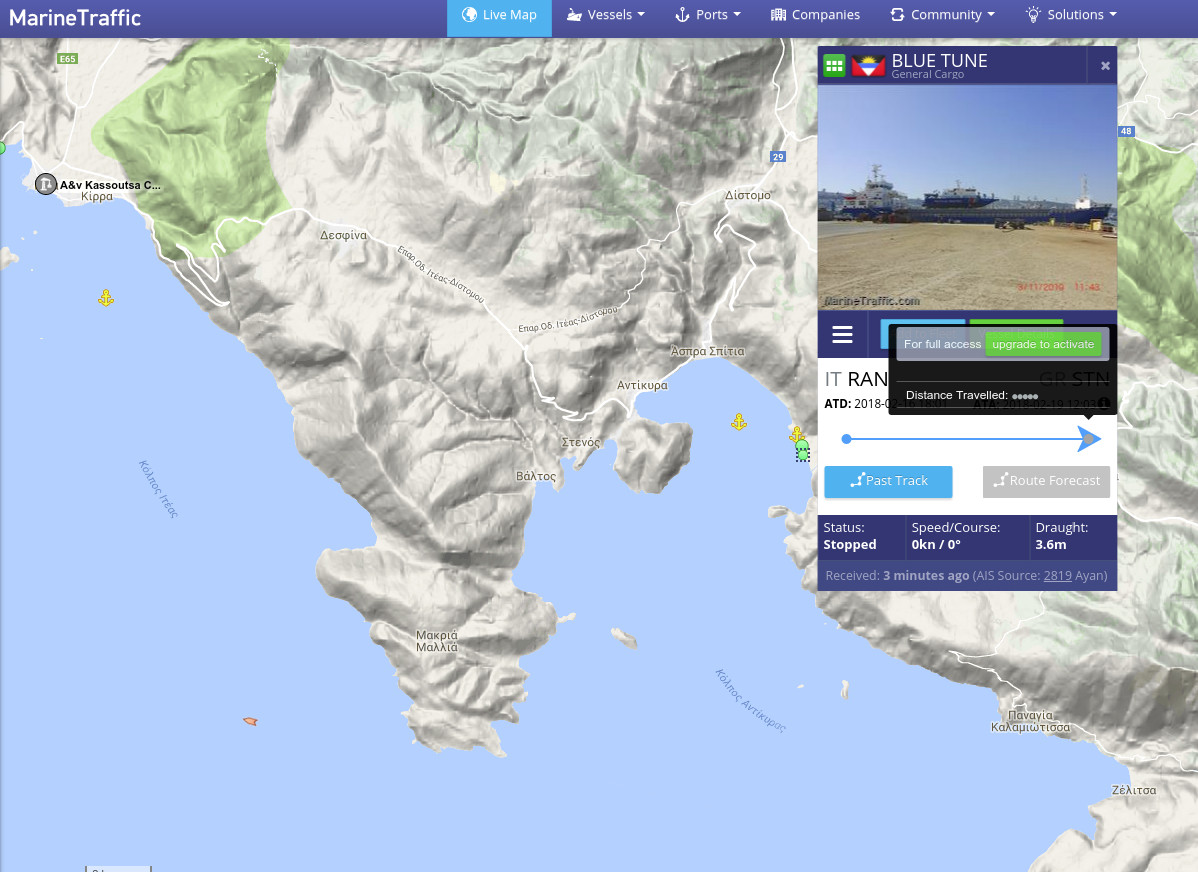Click the Route Forecast button
The width and height of the screenshot is (1198, 872).
(1046, 481)
